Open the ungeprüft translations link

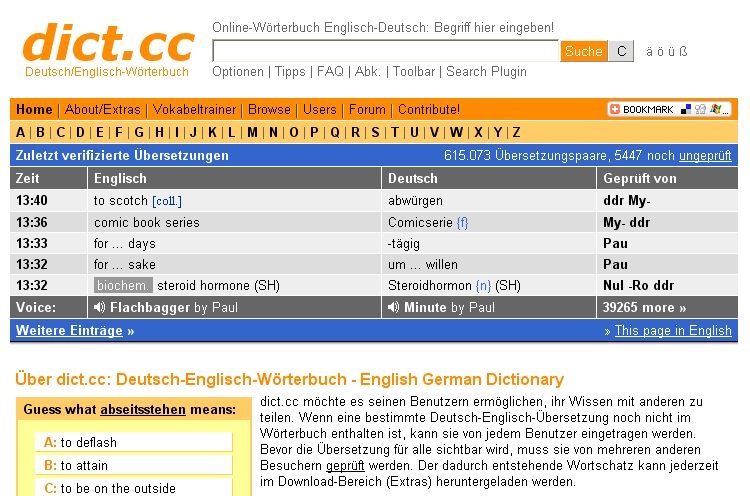(x=705, y=155)
